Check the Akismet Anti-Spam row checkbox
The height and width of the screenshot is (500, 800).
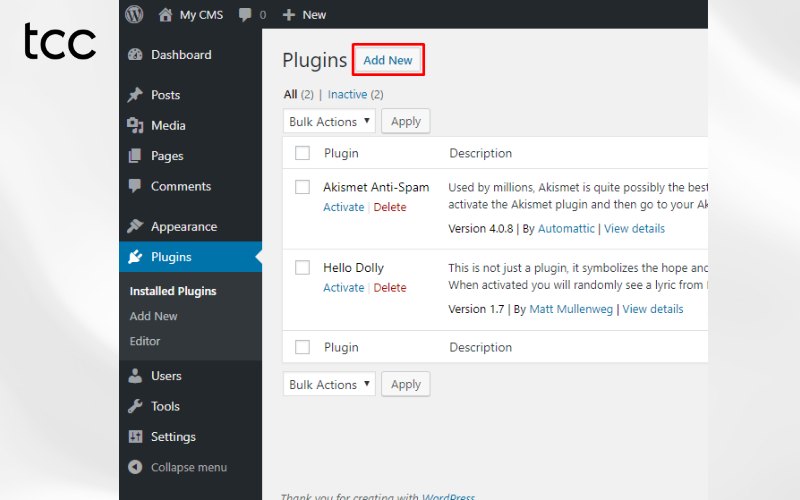coord(303,187)
